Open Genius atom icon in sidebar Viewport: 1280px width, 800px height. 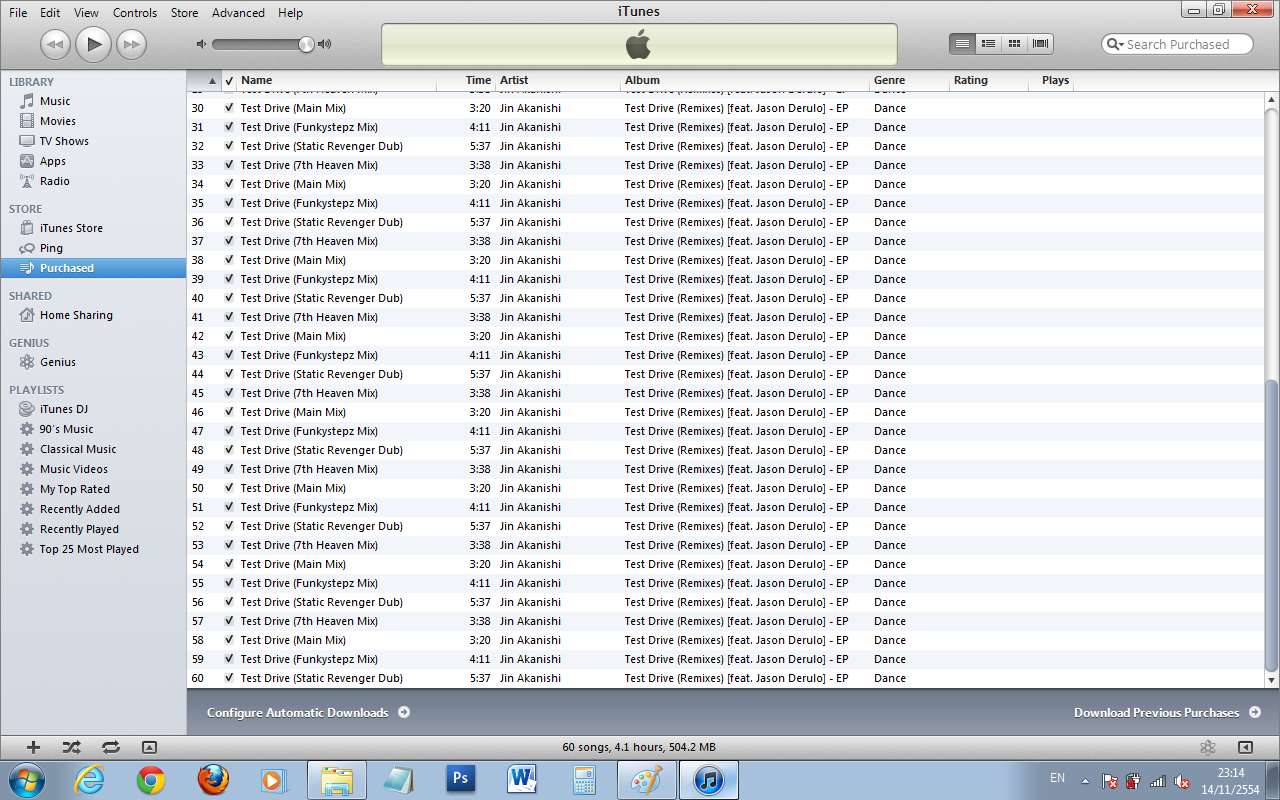(x=27, y=362)
